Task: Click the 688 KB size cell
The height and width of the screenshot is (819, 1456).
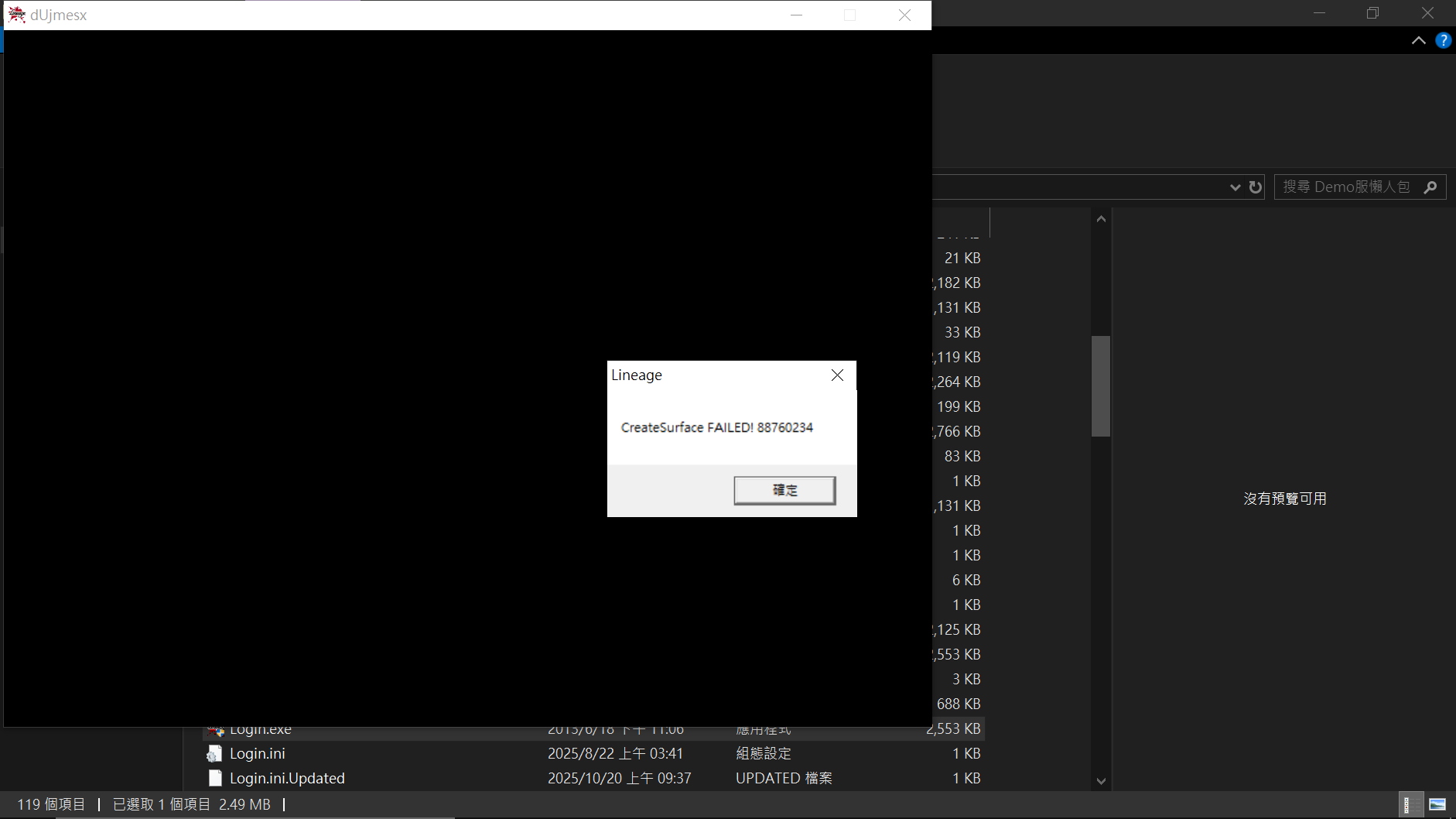Action: pos(959,704)
